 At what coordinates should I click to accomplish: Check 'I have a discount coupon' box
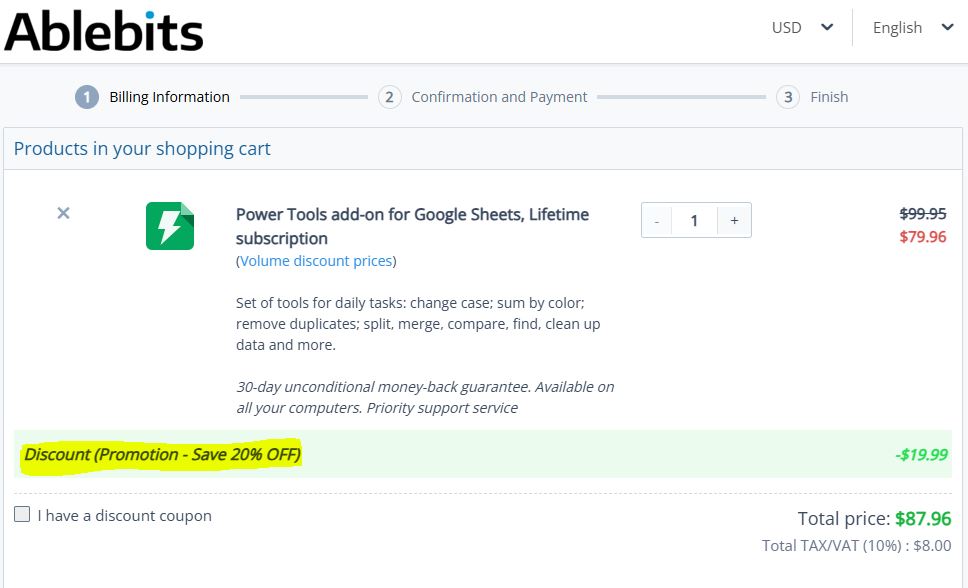pyautogui.click(x=22, y=514)
